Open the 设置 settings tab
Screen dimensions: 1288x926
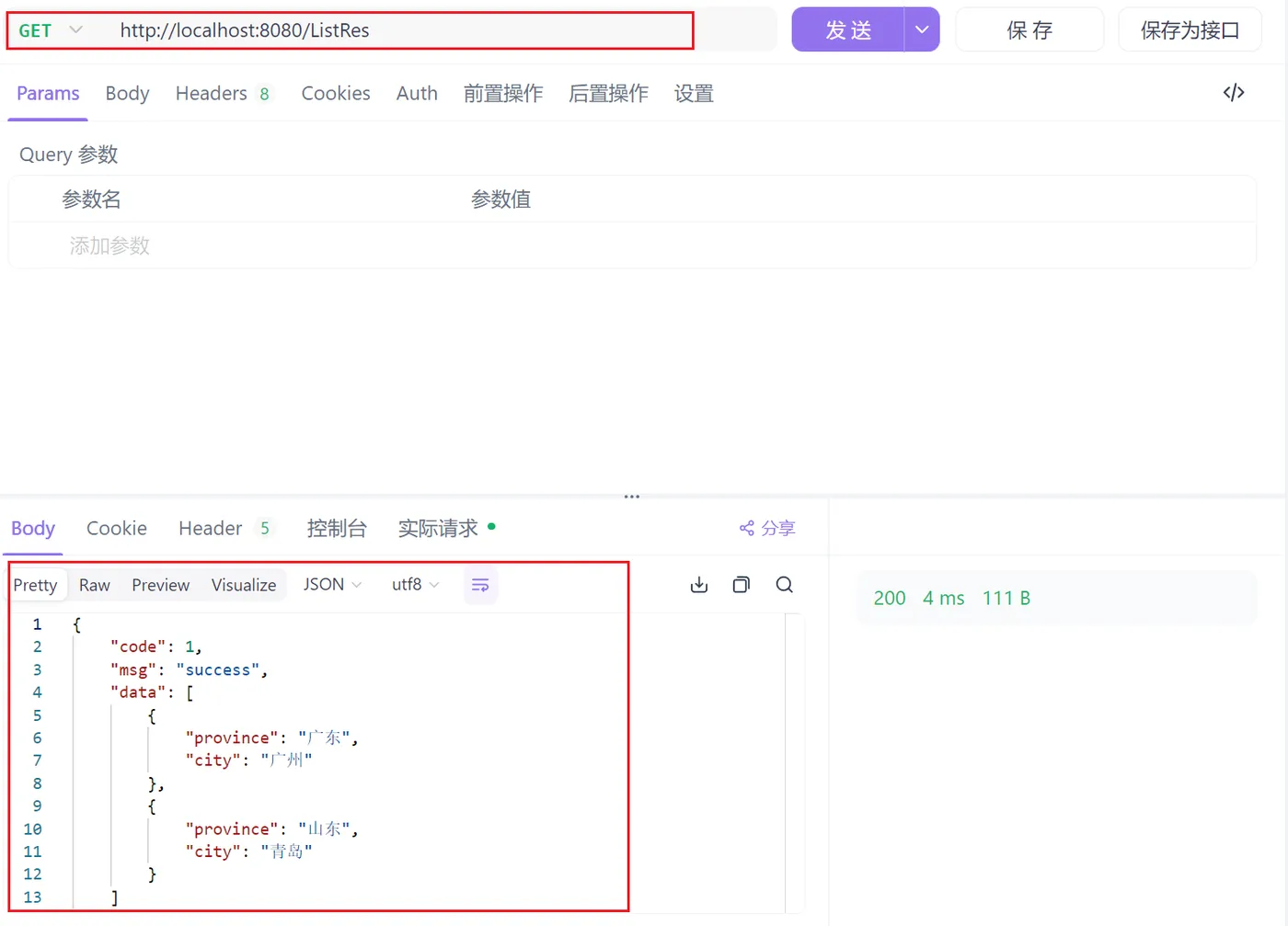[x=694, y=94]
